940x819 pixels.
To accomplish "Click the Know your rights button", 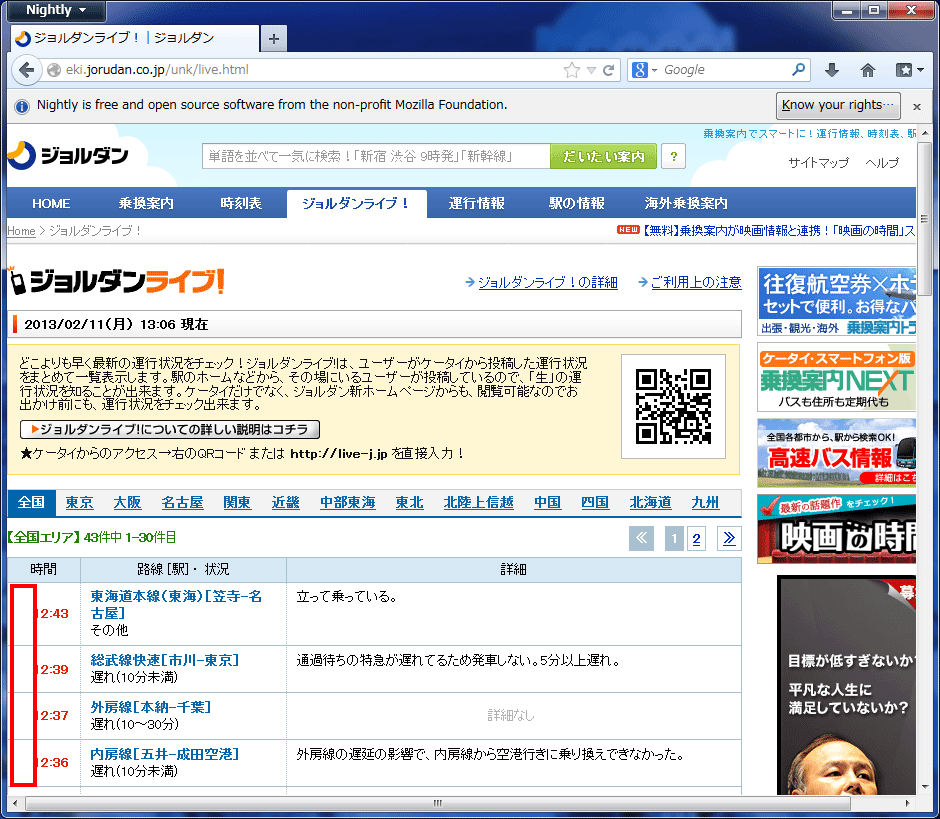I will click(838, 105).
